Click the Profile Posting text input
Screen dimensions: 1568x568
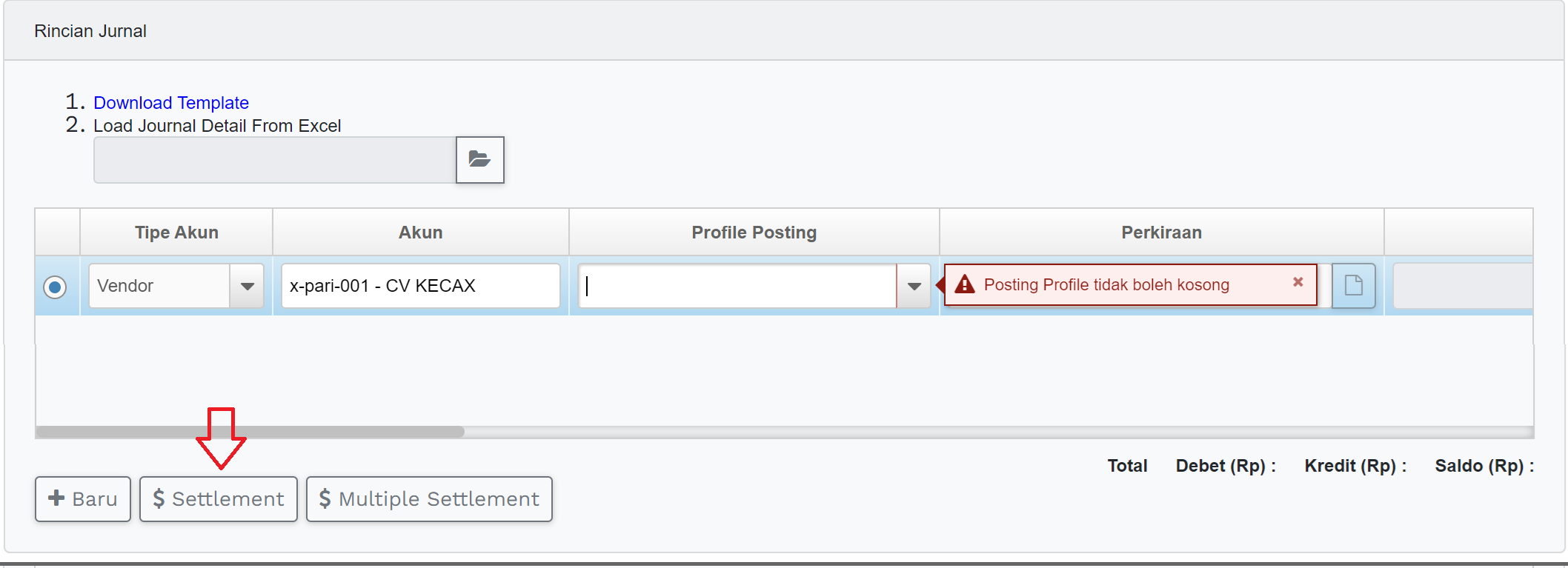pos(737,286)
